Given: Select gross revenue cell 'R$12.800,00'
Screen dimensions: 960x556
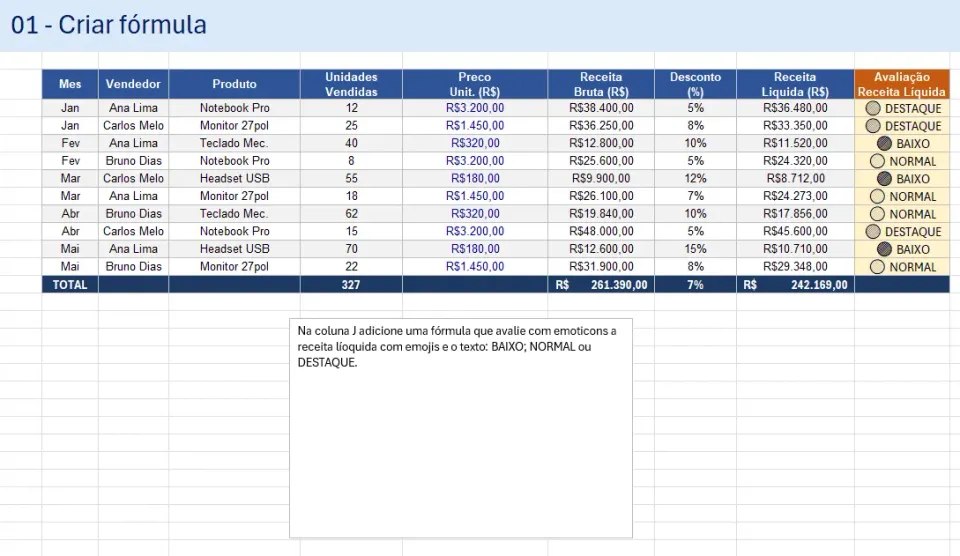Looking at the screenshot, I should [x=601, y=143].
